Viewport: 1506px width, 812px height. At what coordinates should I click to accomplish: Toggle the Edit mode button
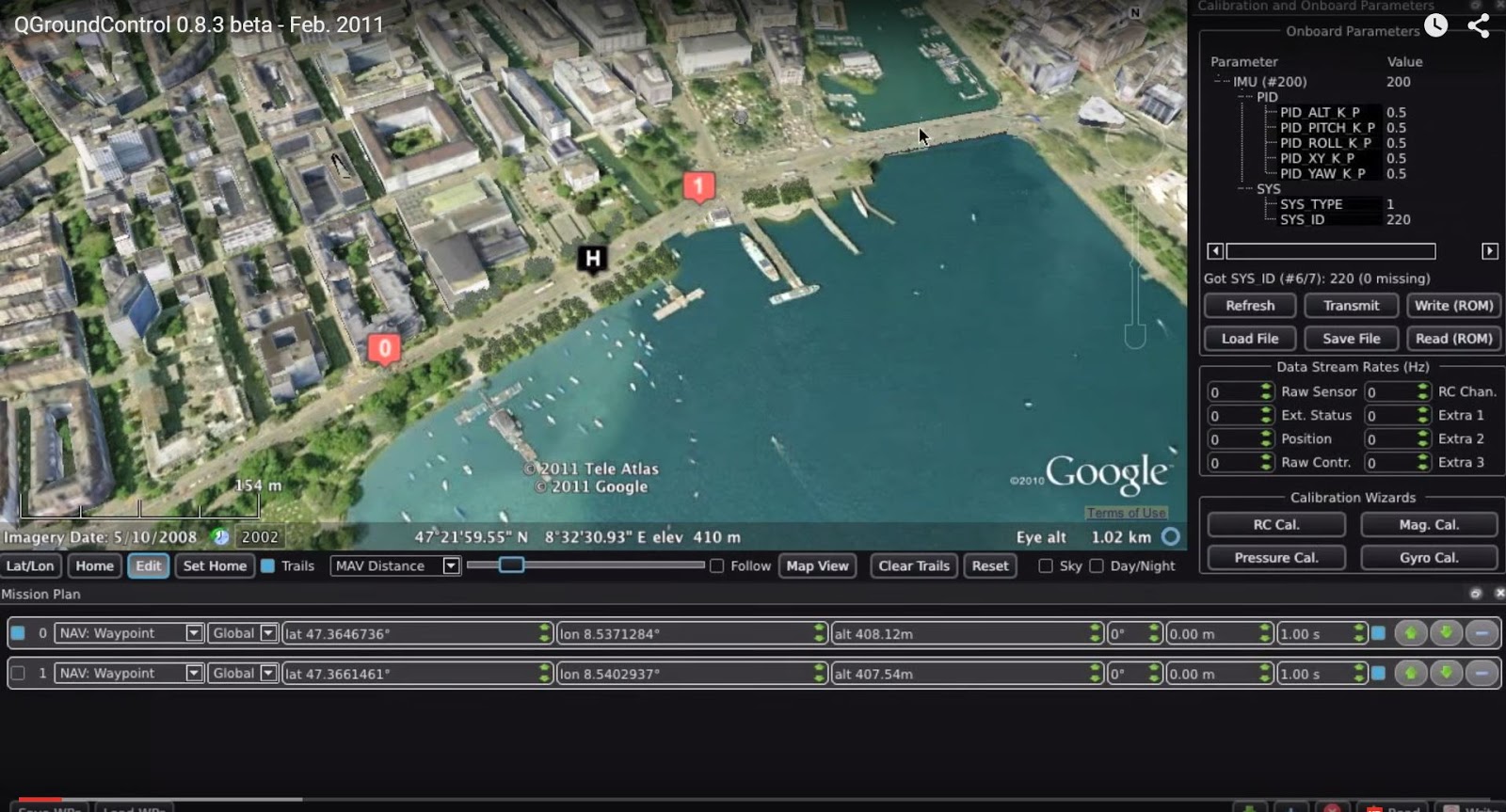148,565
